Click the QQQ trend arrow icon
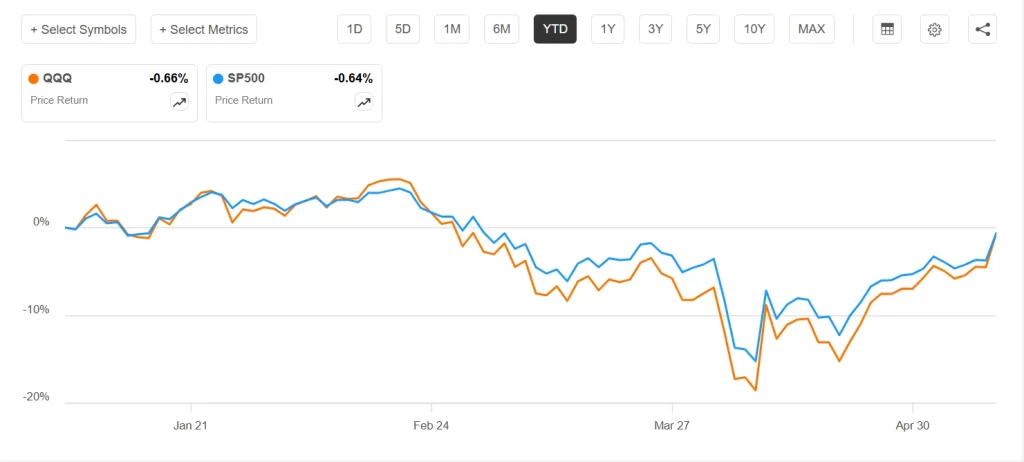The width and height of the screenshot is (1024, 462). [179, 101]
